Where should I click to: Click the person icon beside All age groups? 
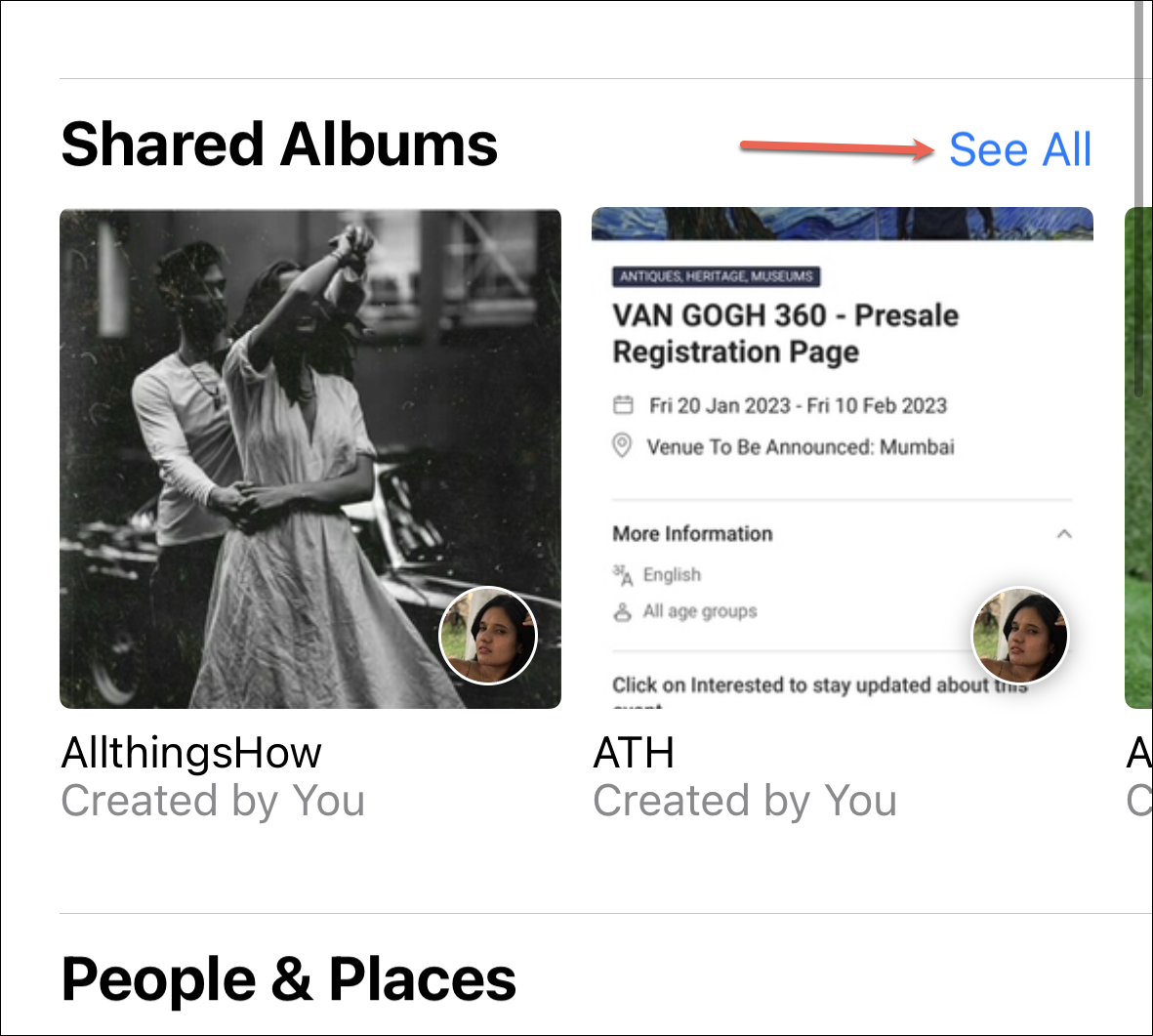[622, 612]
